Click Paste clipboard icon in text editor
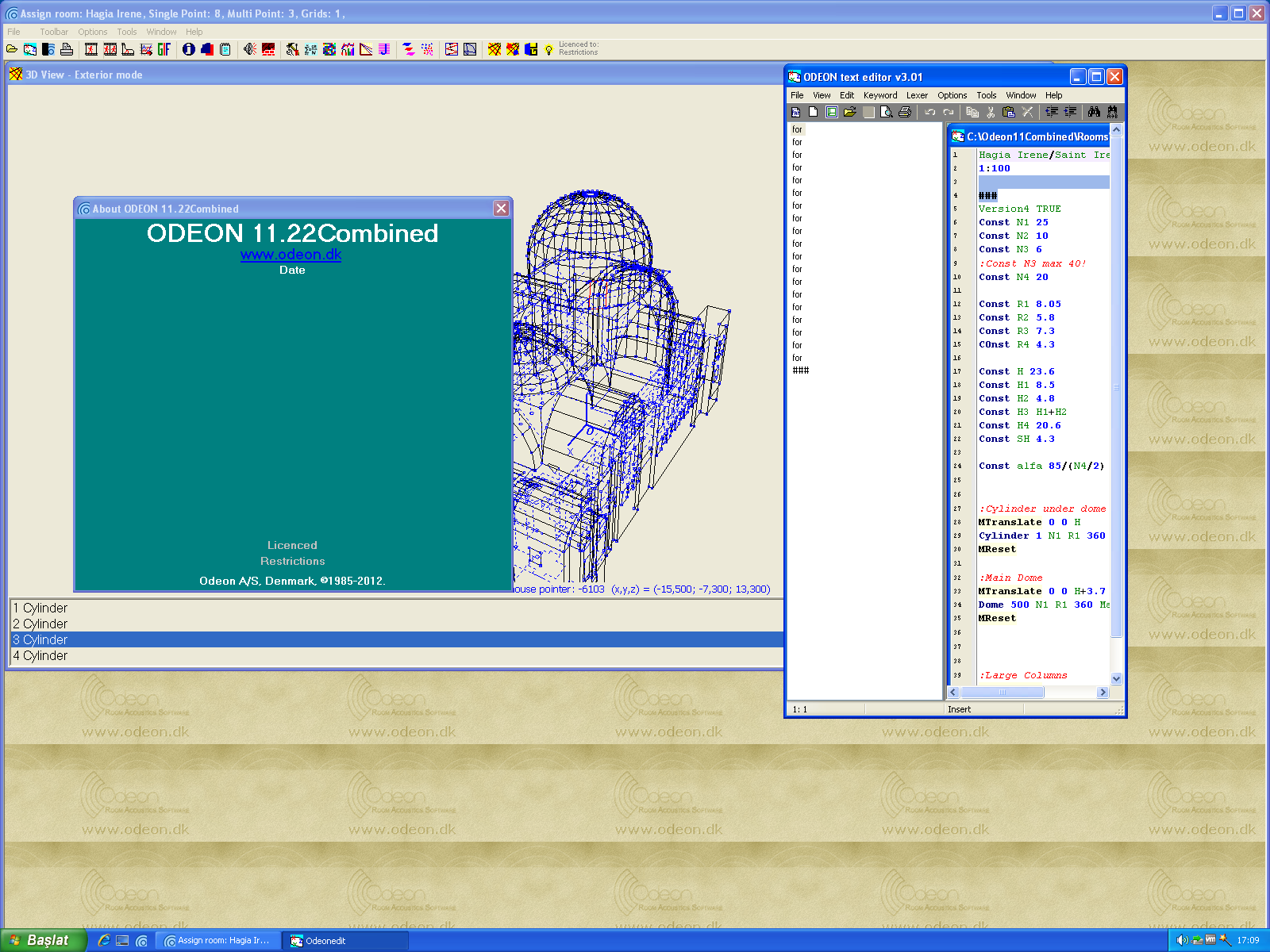 click(x=1009, y=112)
